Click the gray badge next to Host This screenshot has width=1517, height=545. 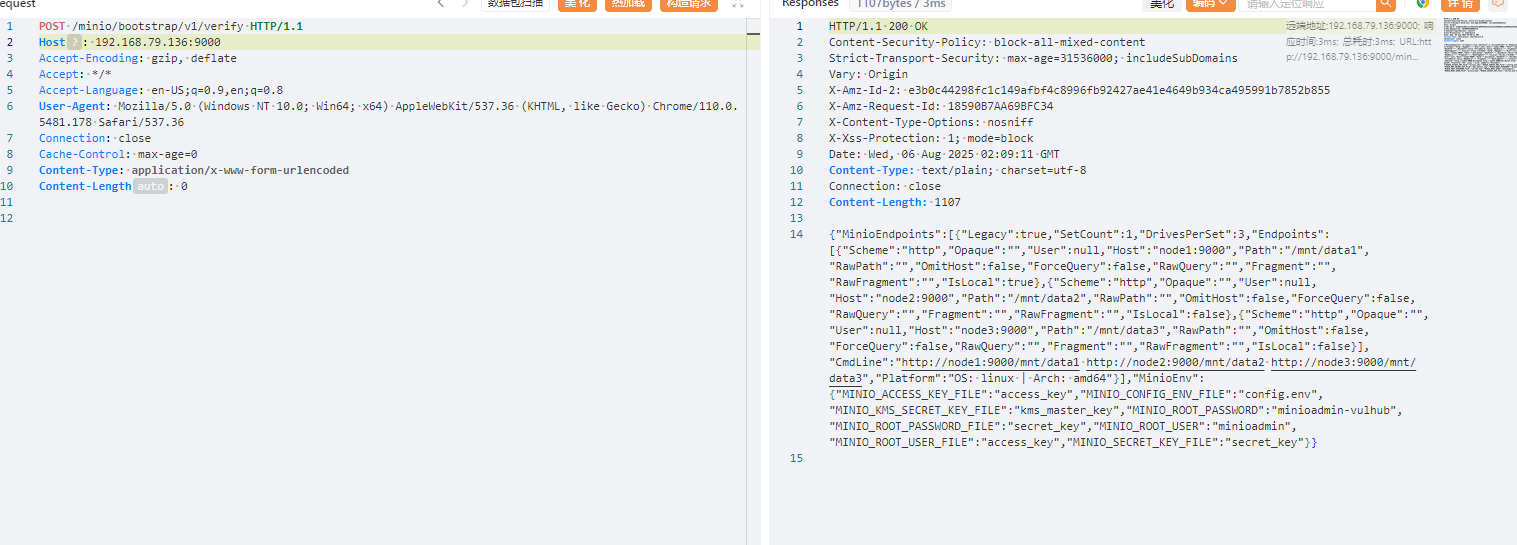coord(73,42)
